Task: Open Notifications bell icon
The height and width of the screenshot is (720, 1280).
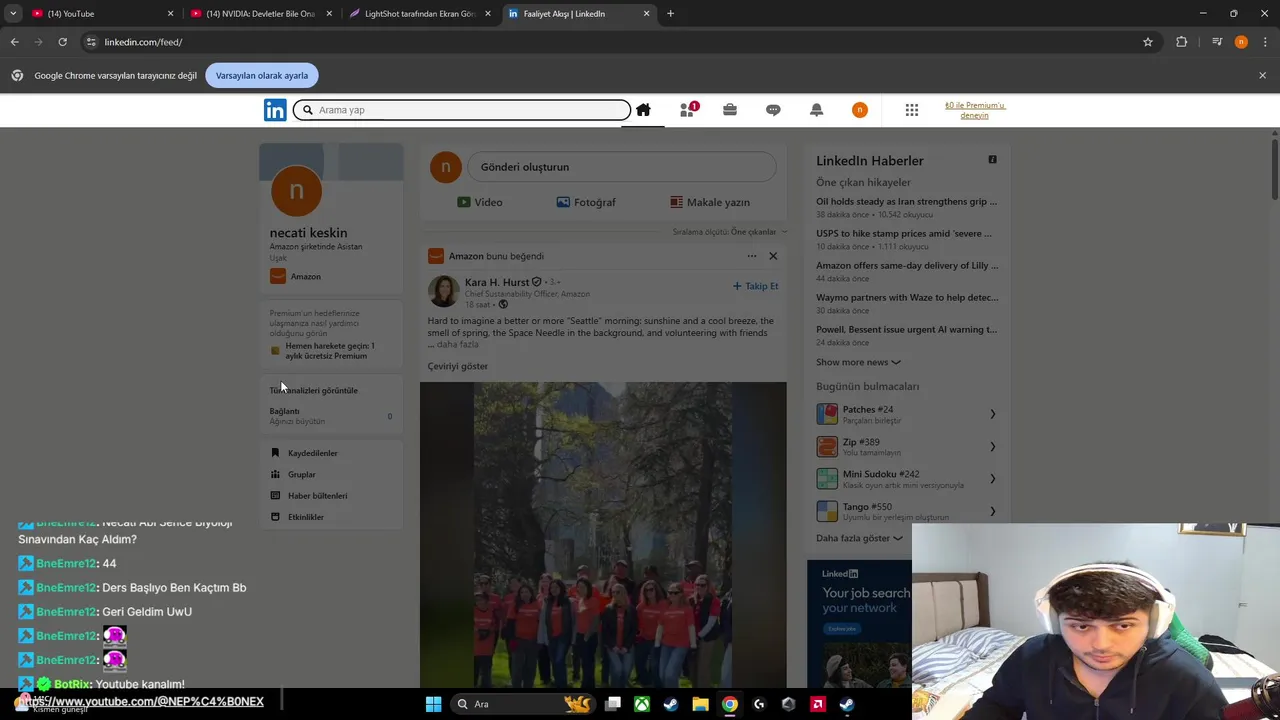Action: point(816,110)
